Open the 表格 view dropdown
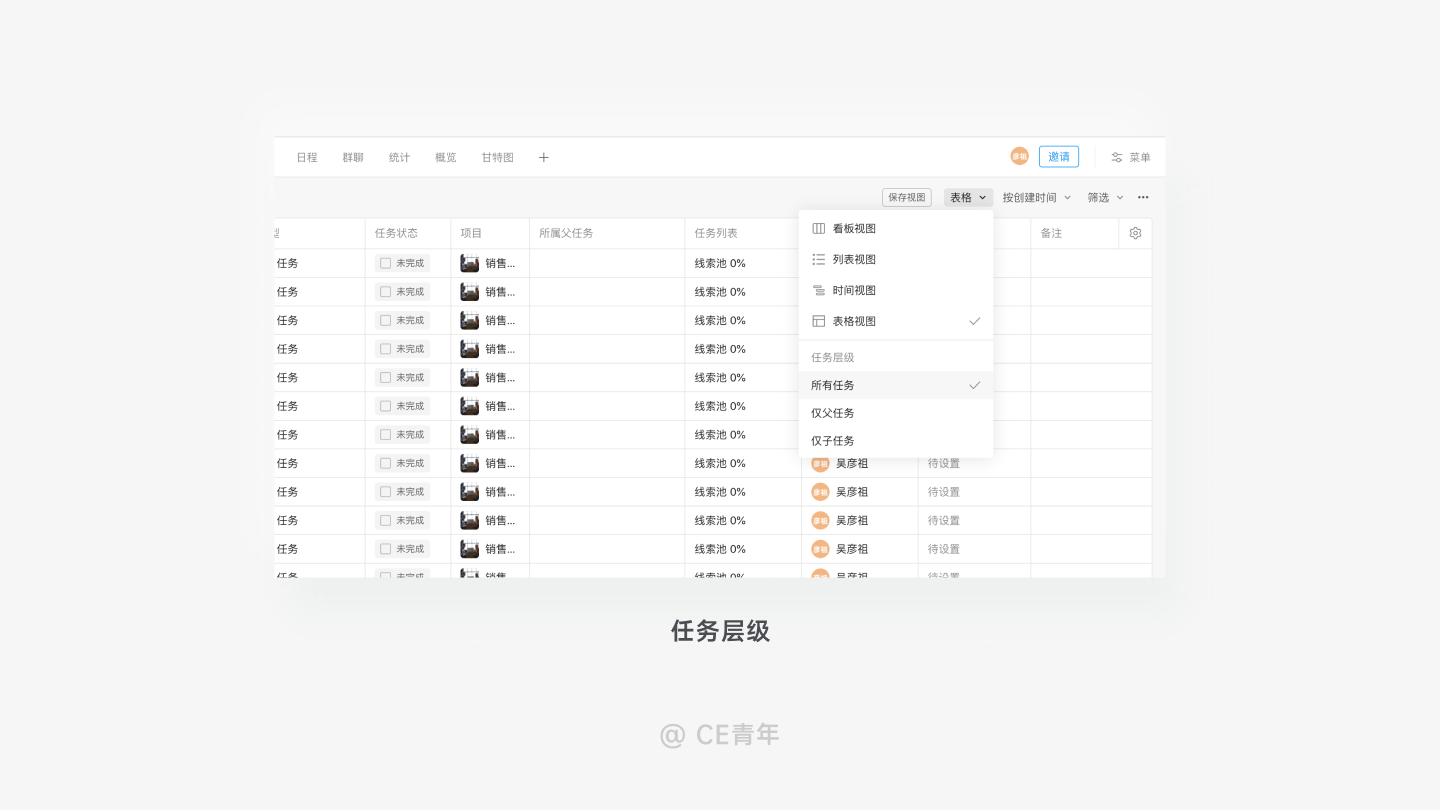1441x811 pixels. click(967, 197)
